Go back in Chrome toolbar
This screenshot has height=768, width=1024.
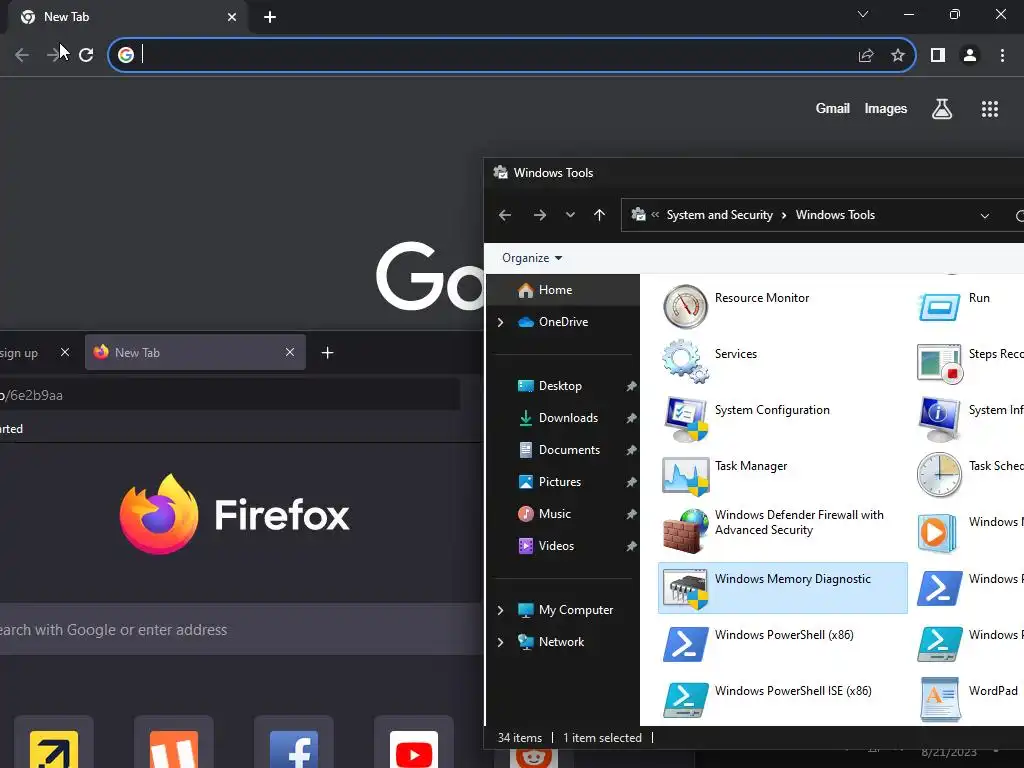tap(22, 55)
